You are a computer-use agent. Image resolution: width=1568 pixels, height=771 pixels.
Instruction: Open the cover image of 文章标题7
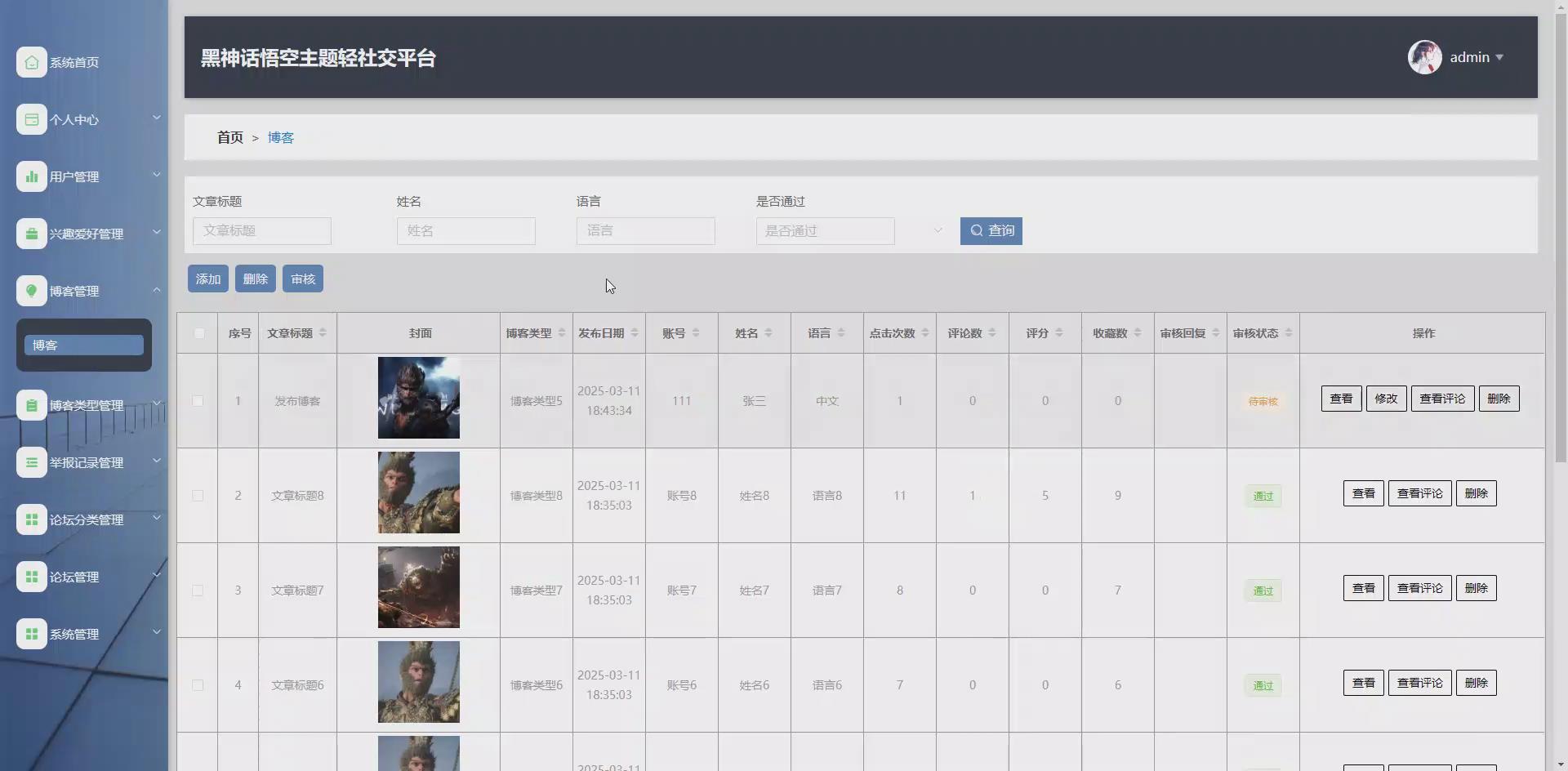pyautogui.click(x=419, y=587)
